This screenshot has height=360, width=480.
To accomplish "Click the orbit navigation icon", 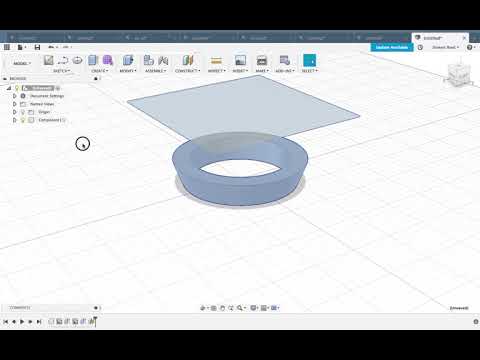I will 203,308.
